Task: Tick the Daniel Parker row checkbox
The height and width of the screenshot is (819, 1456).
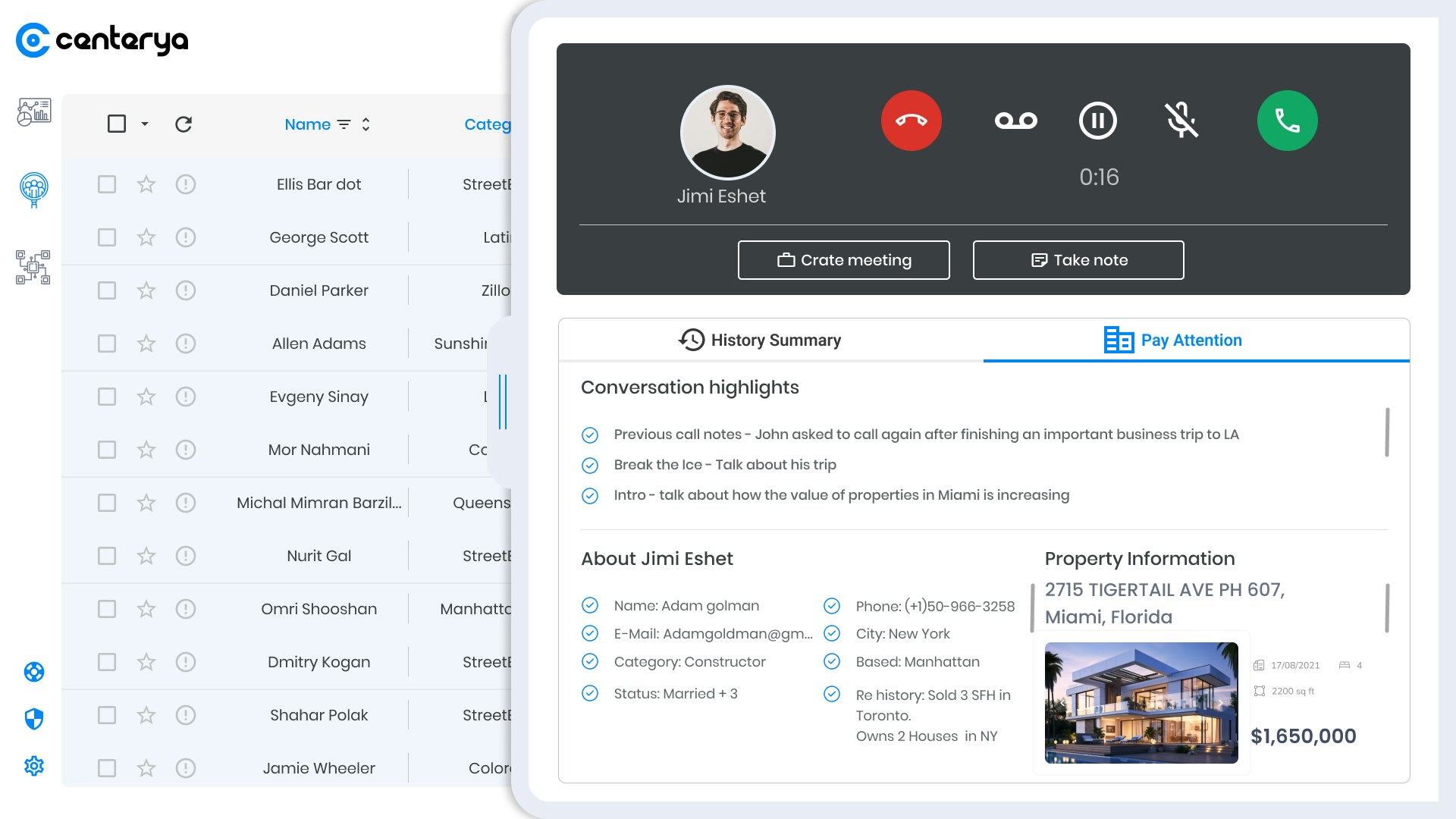Action: point(107,290)
